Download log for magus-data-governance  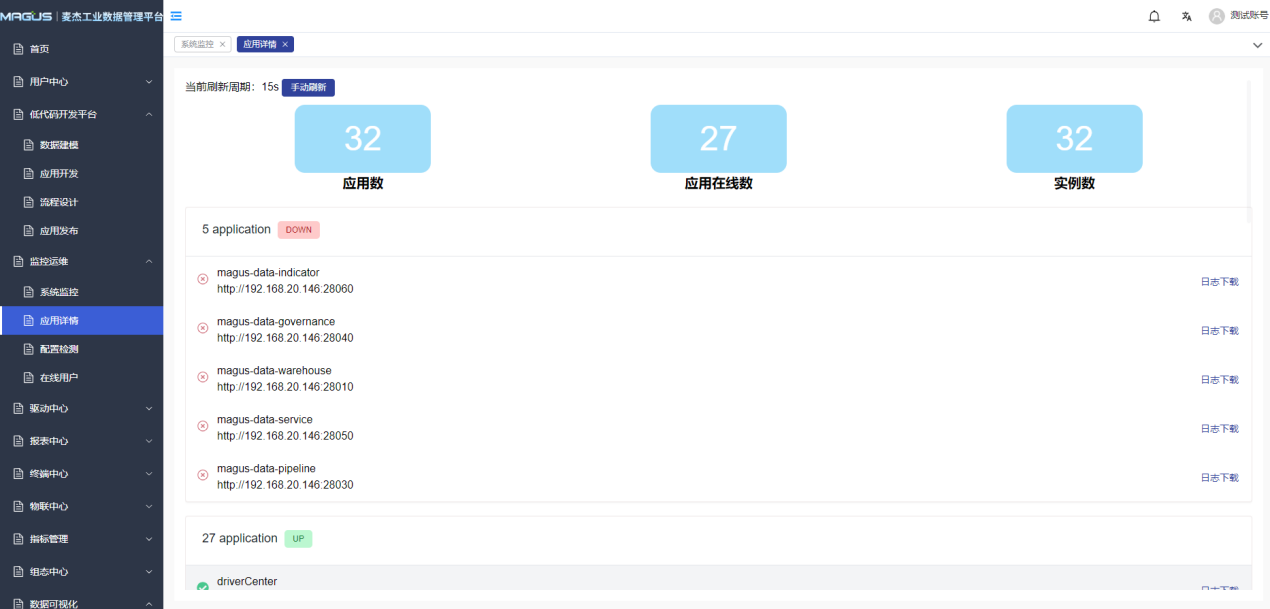point(1219,331)
